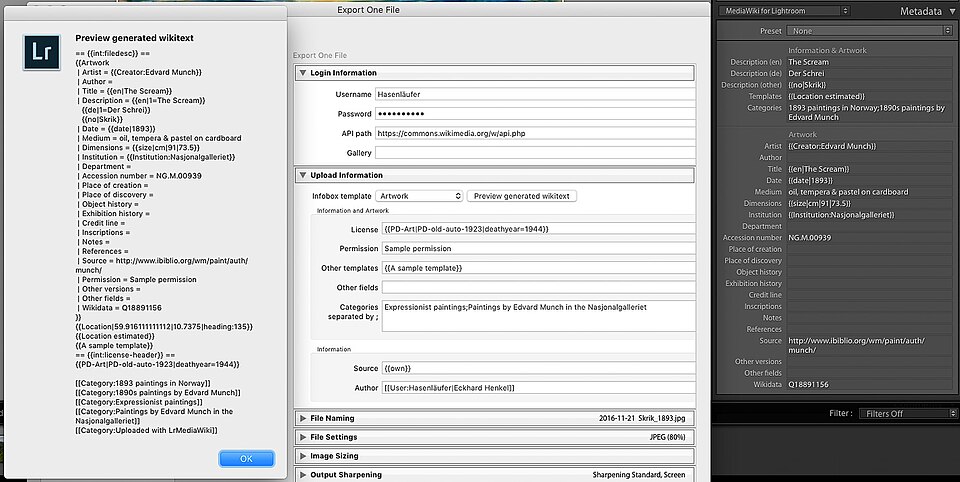Click the Permission field in export dialog
The image size is (960, 482).
coord(539,249)
